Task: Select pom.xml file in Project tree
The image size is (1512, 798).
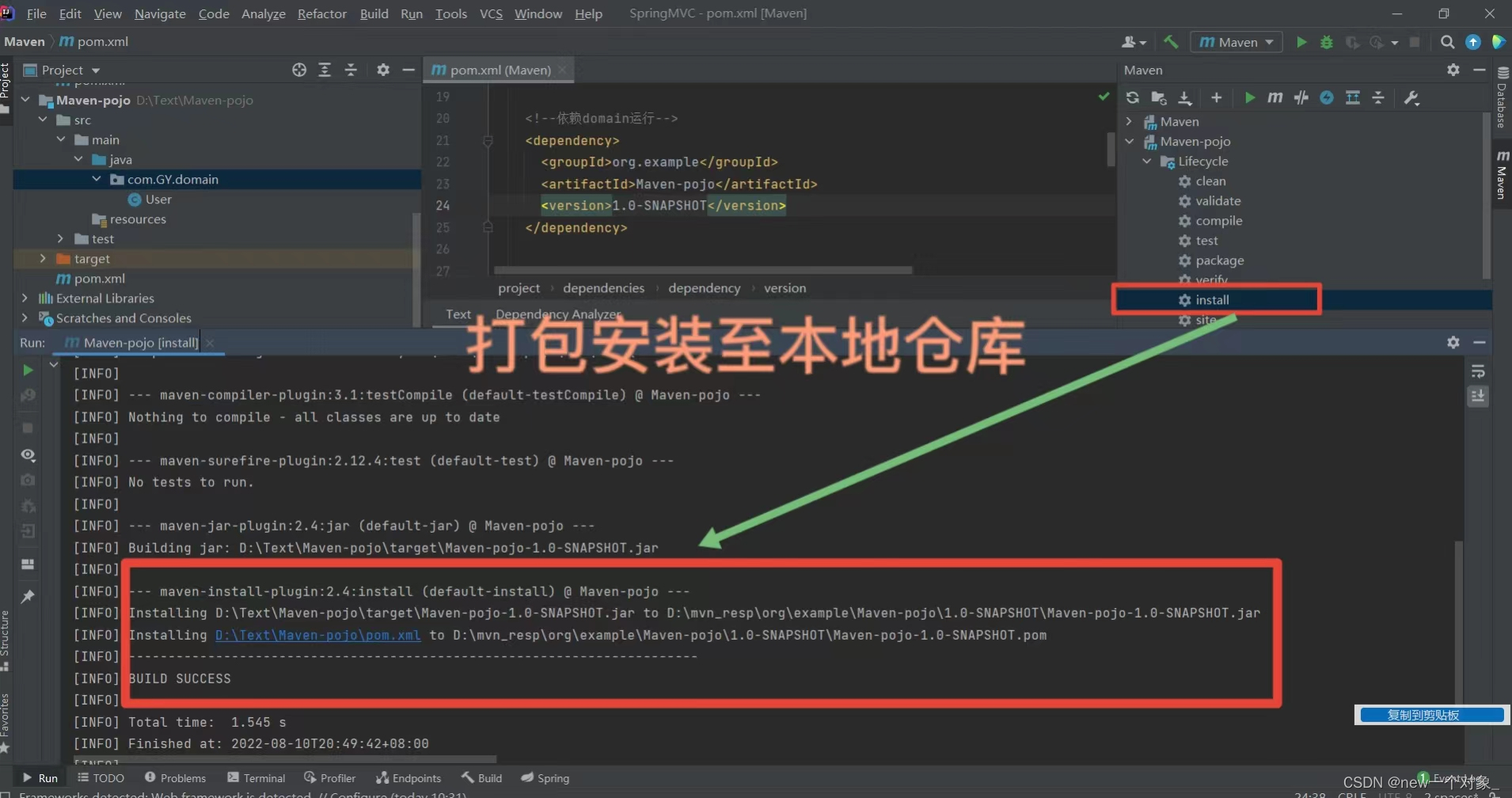Action: coord(99,278)
